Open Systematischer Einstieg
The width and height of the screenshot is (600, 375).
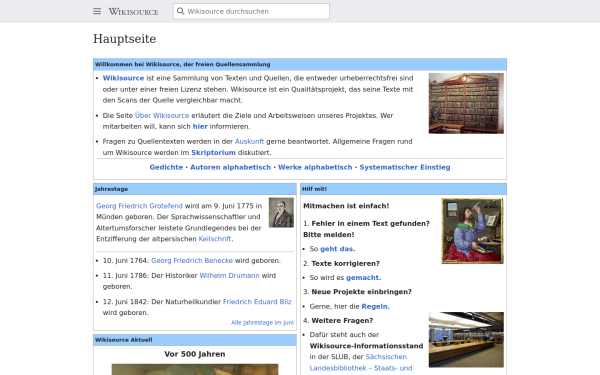(405, 167)
